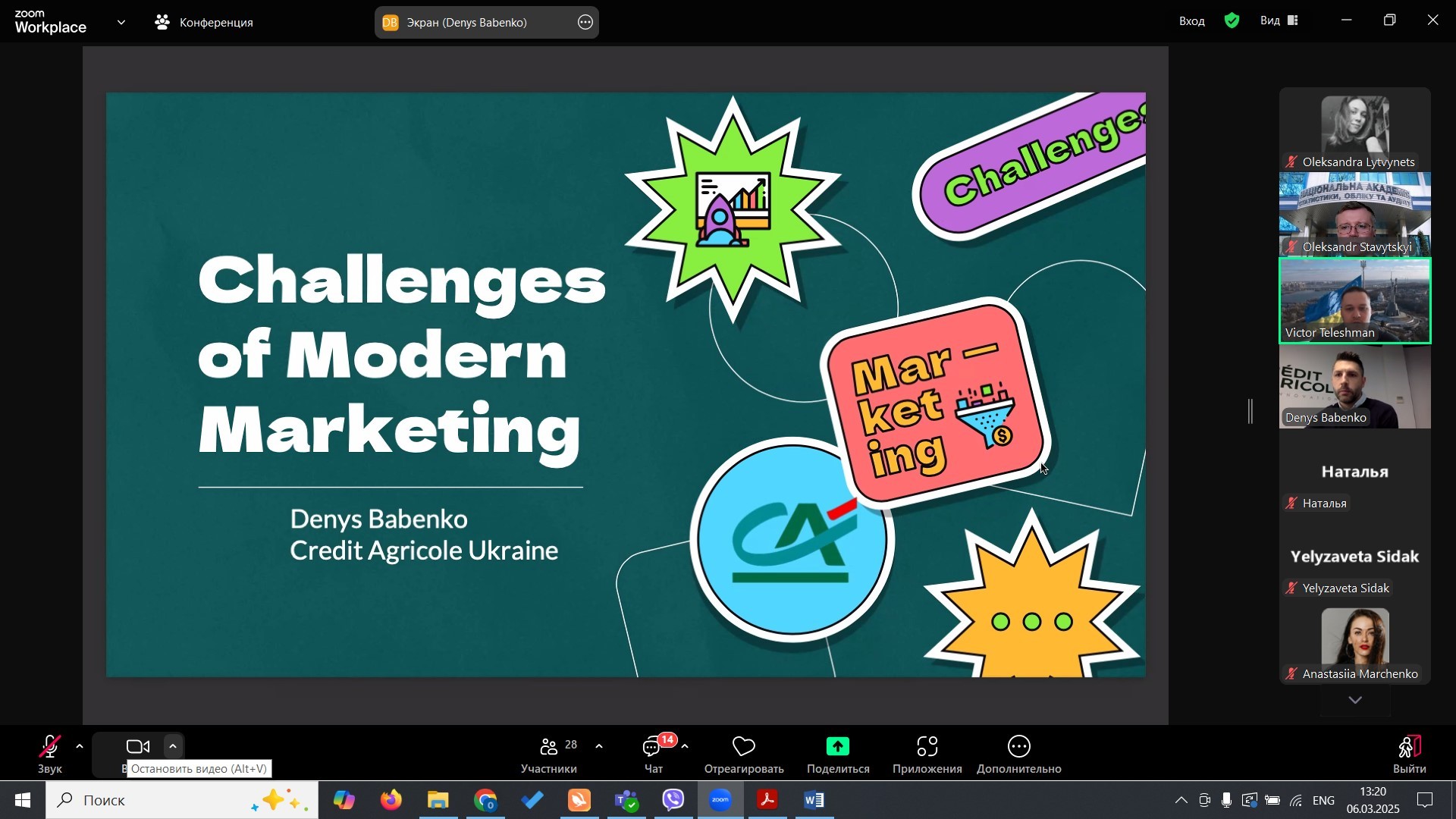
Task: Open the Participants panel icon
Action: point(549,748)
